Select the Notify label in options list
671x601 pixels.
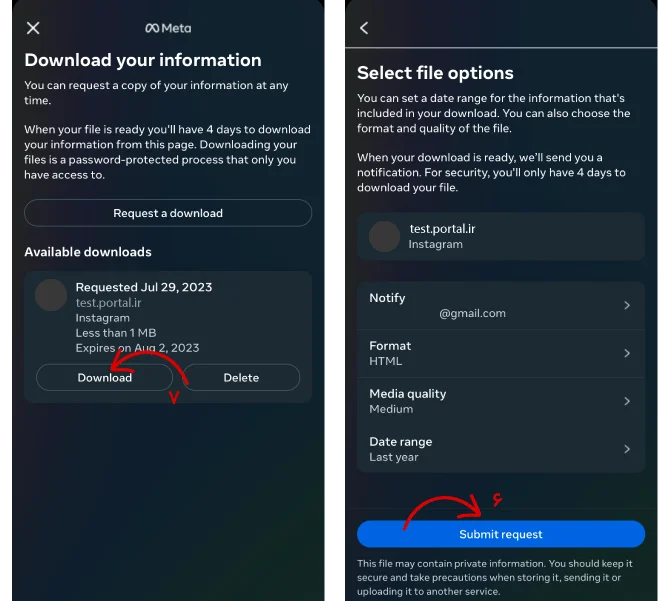point(387,298)
